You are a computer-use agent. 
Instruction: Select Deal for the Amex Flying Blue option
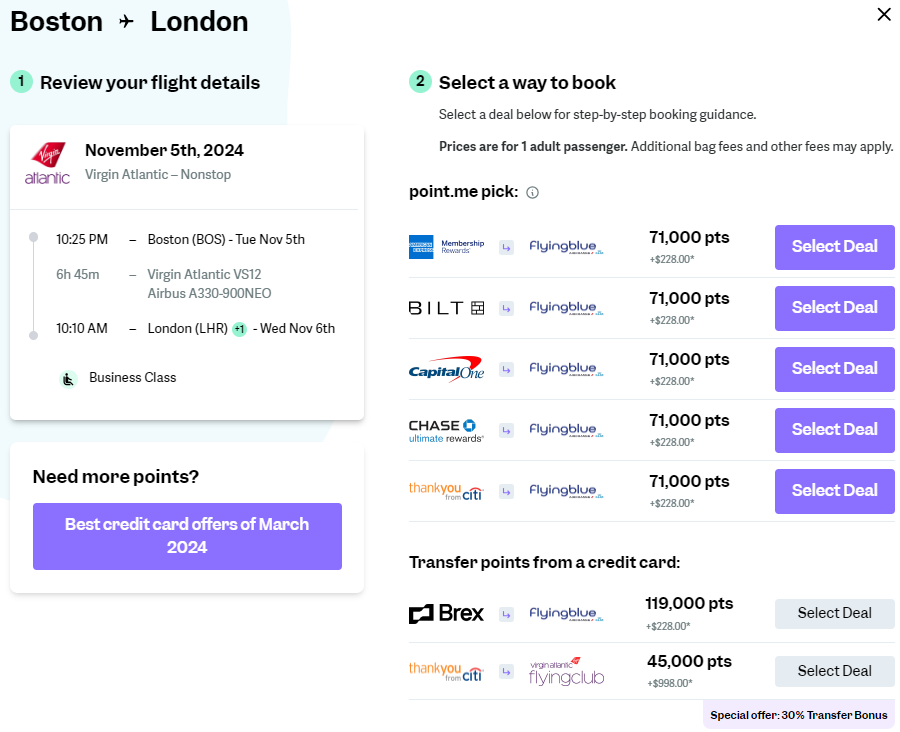point(834,247)
